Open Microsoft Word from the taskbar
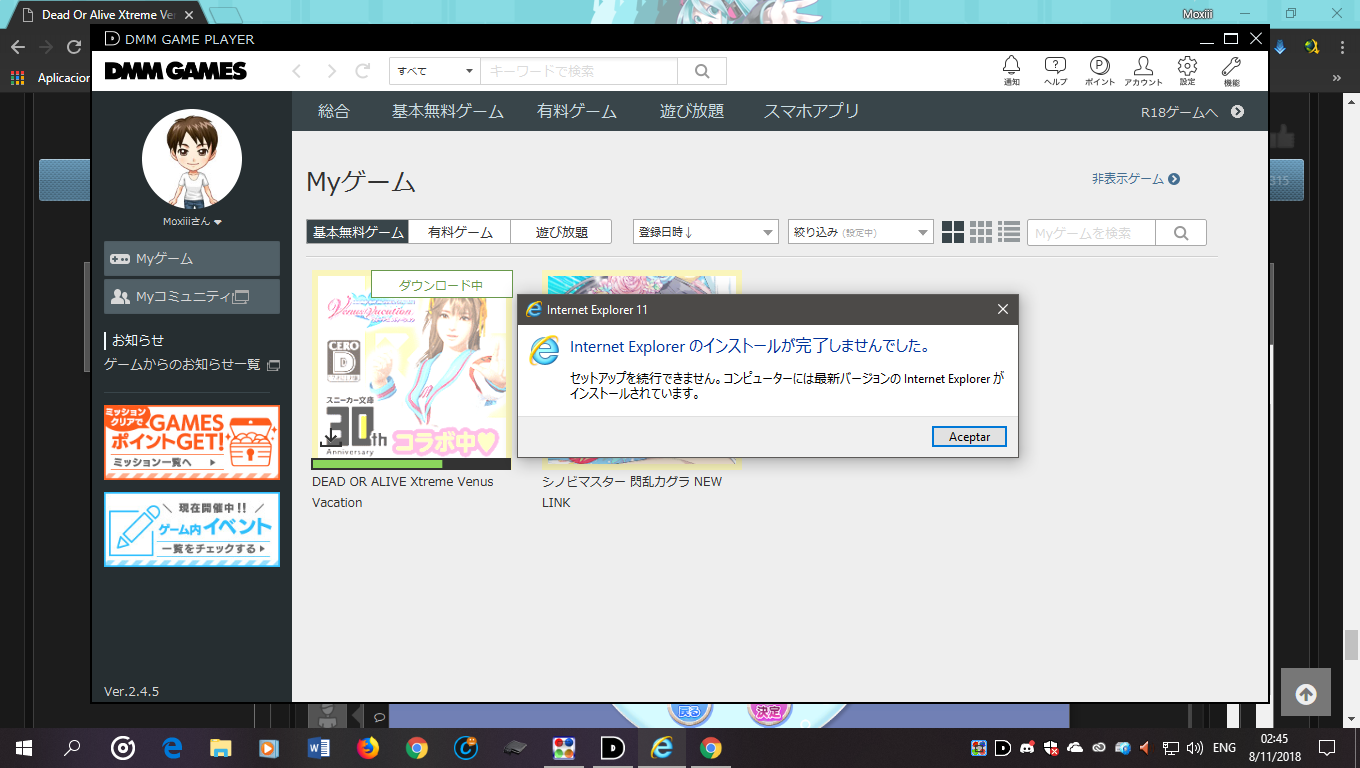Image resolution: width=1360 pixels, height=768 pixels. [319, 747]
